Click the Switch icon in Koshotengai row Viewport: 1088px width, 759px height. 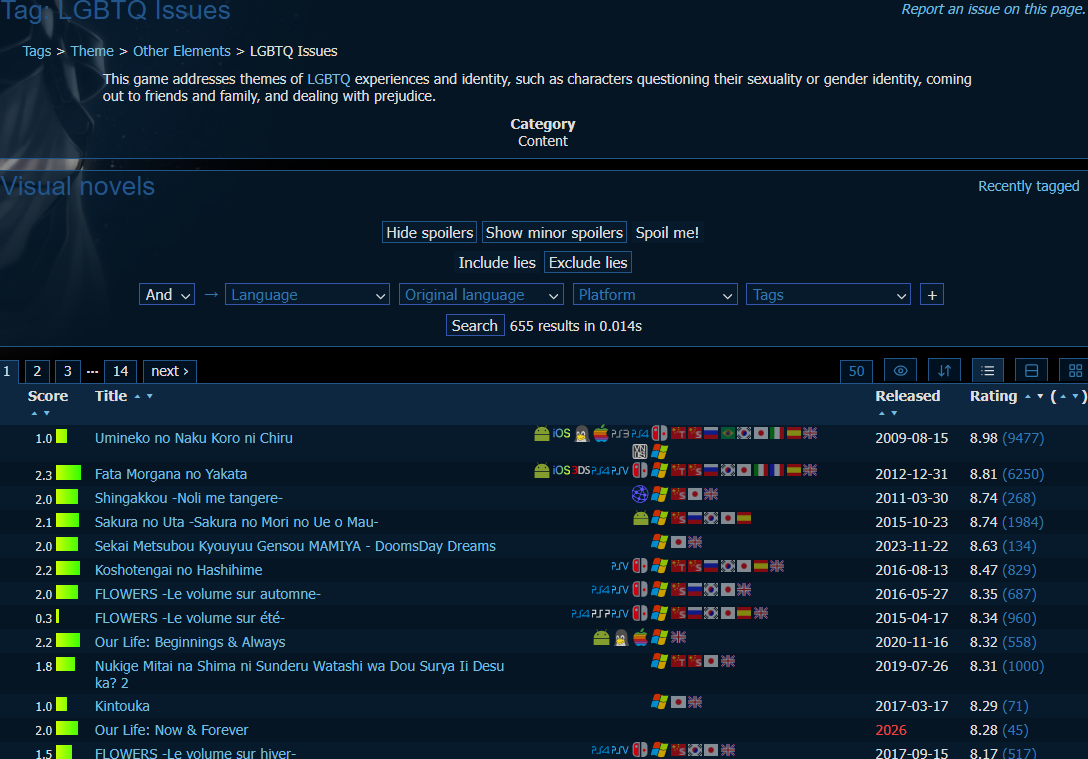640,566
